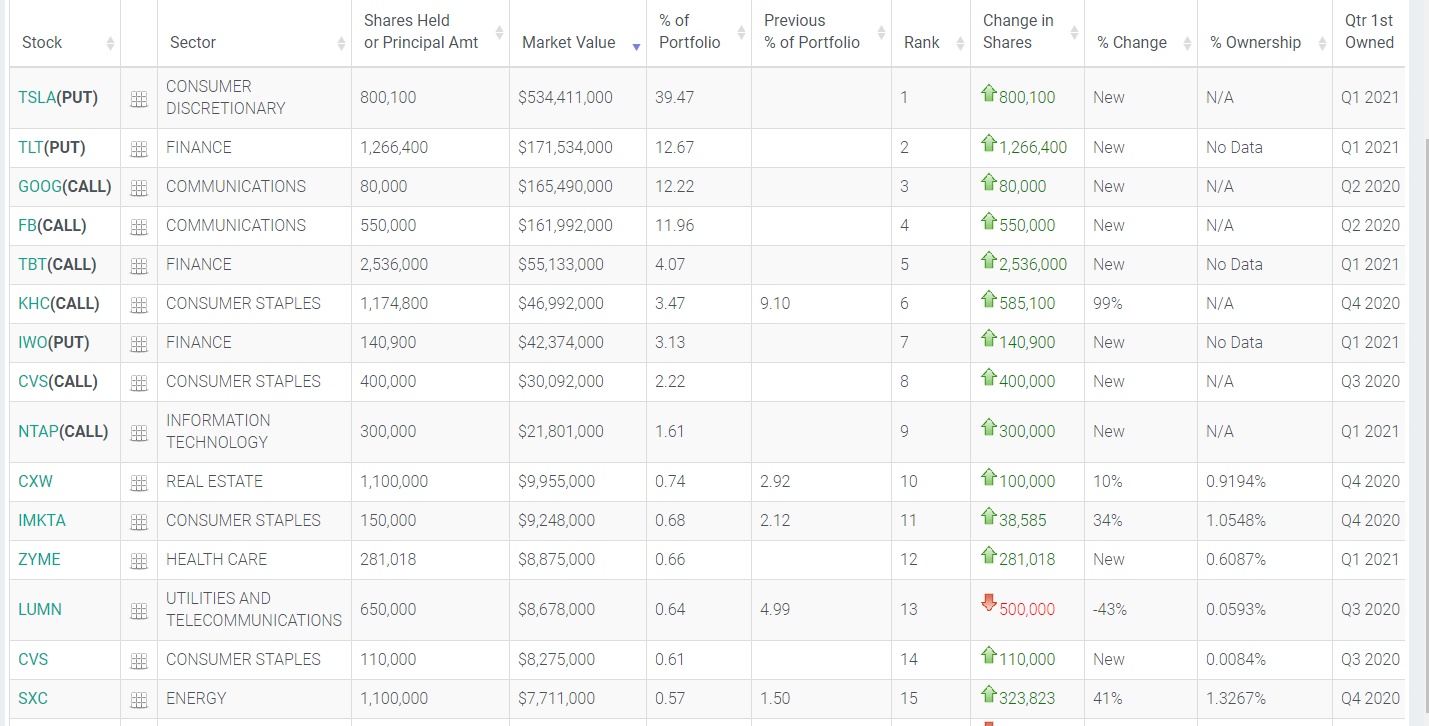Select the 9.10 previous portfolio cell
The image size is (1429, 726).
[821, 304]
